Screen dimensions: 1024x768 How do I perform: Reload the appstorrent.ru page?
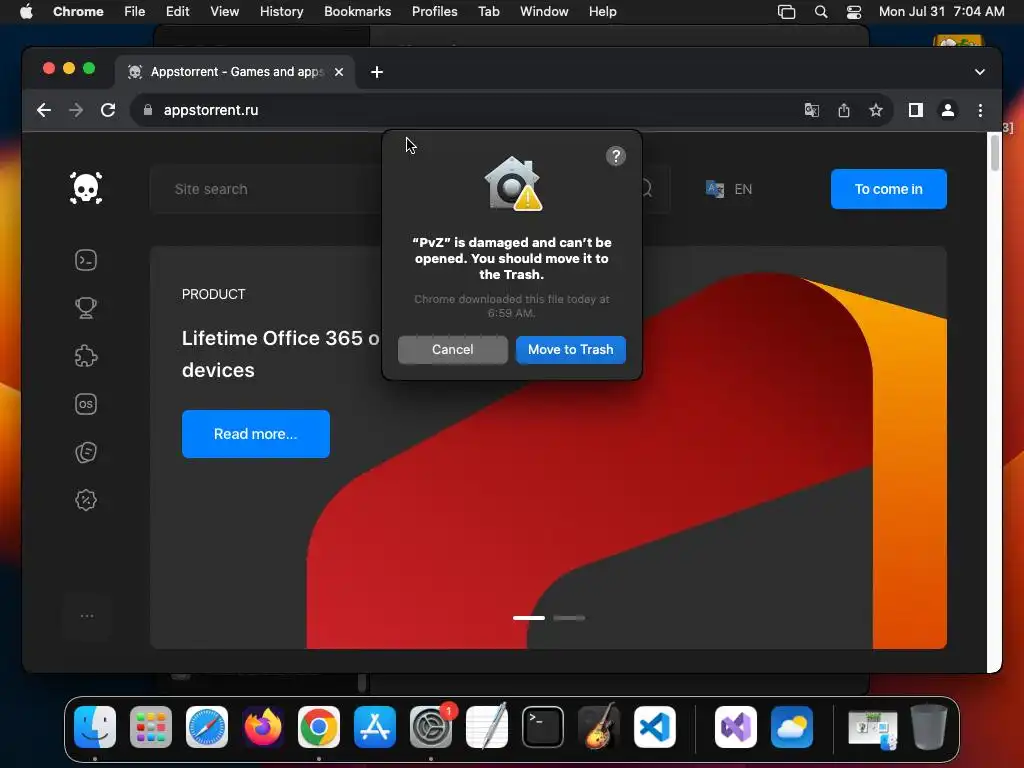(108, 110)
